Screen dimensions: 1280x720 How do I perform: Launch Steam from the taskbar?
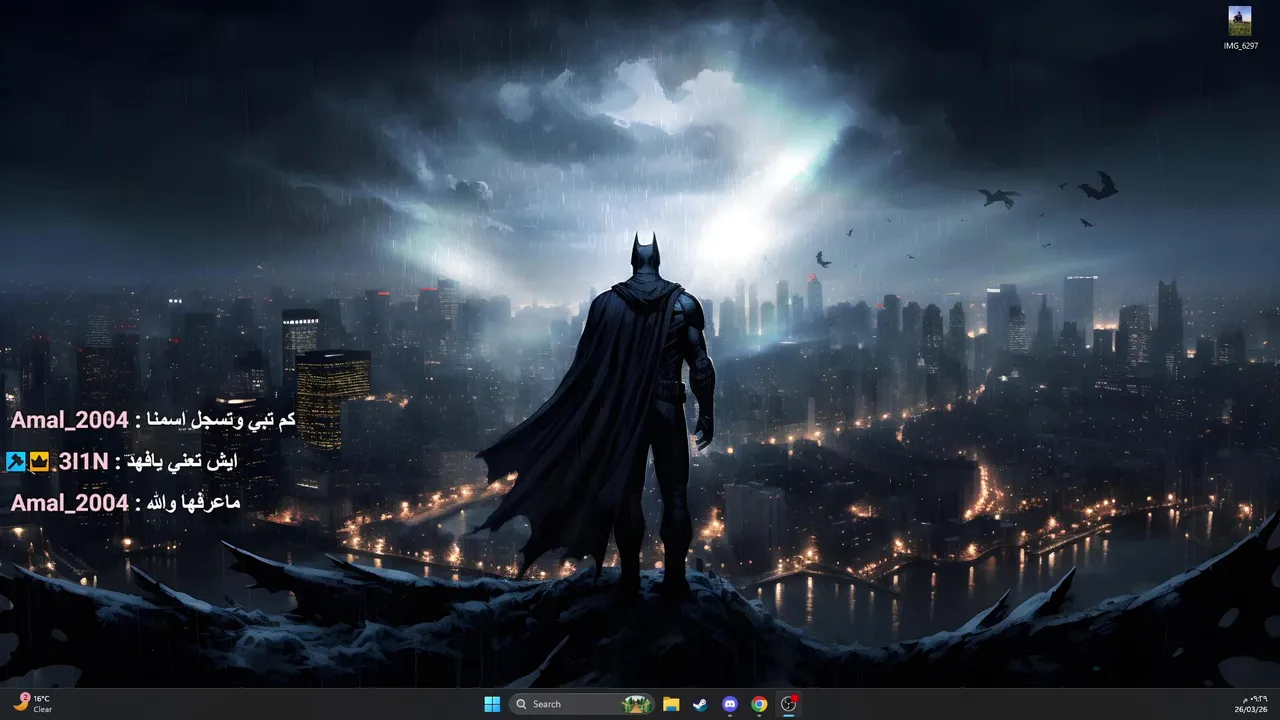700,704
